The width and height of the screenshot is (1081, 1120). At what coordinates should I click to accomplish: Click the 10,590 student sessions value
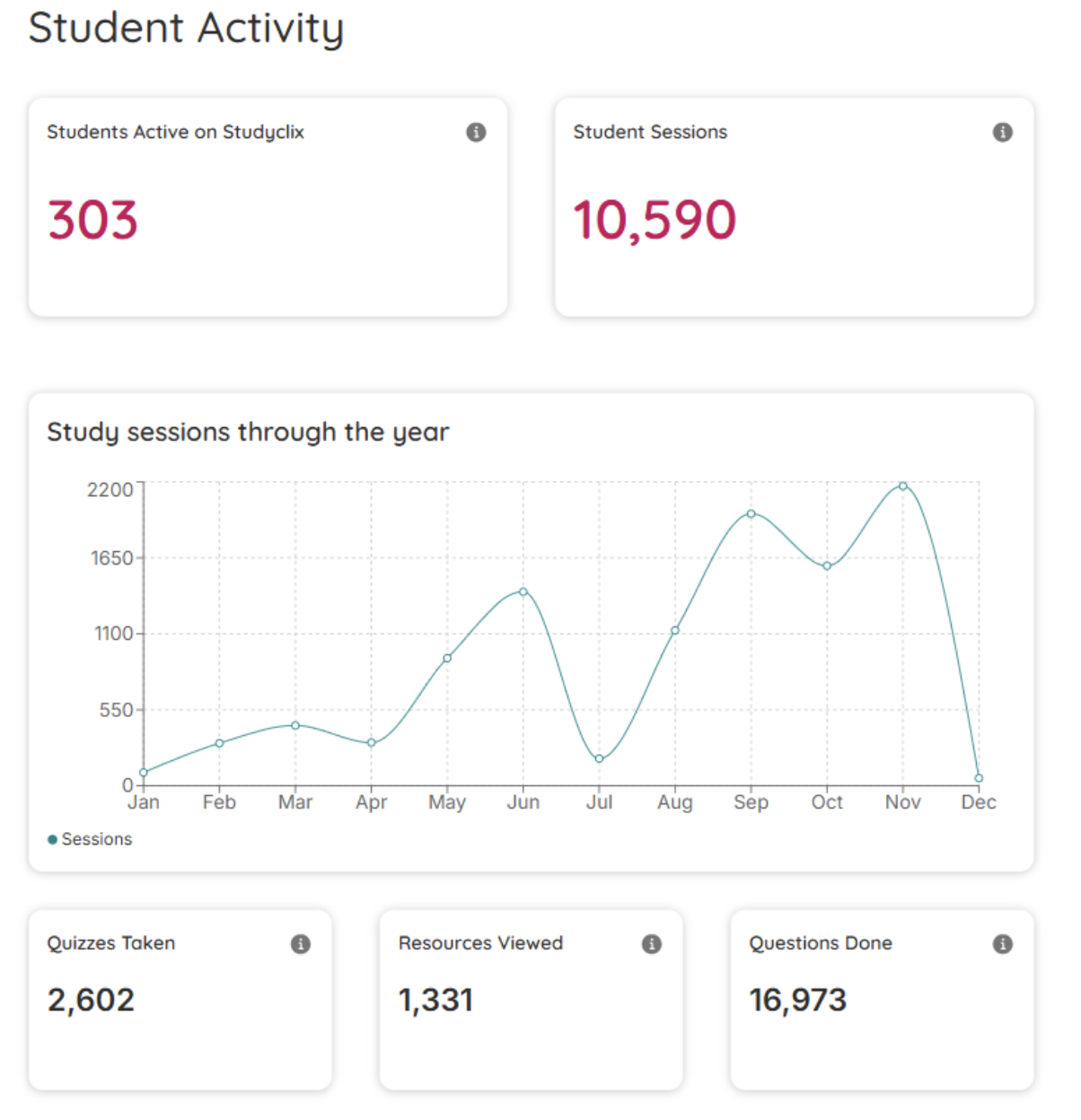(x=655, y=221)
